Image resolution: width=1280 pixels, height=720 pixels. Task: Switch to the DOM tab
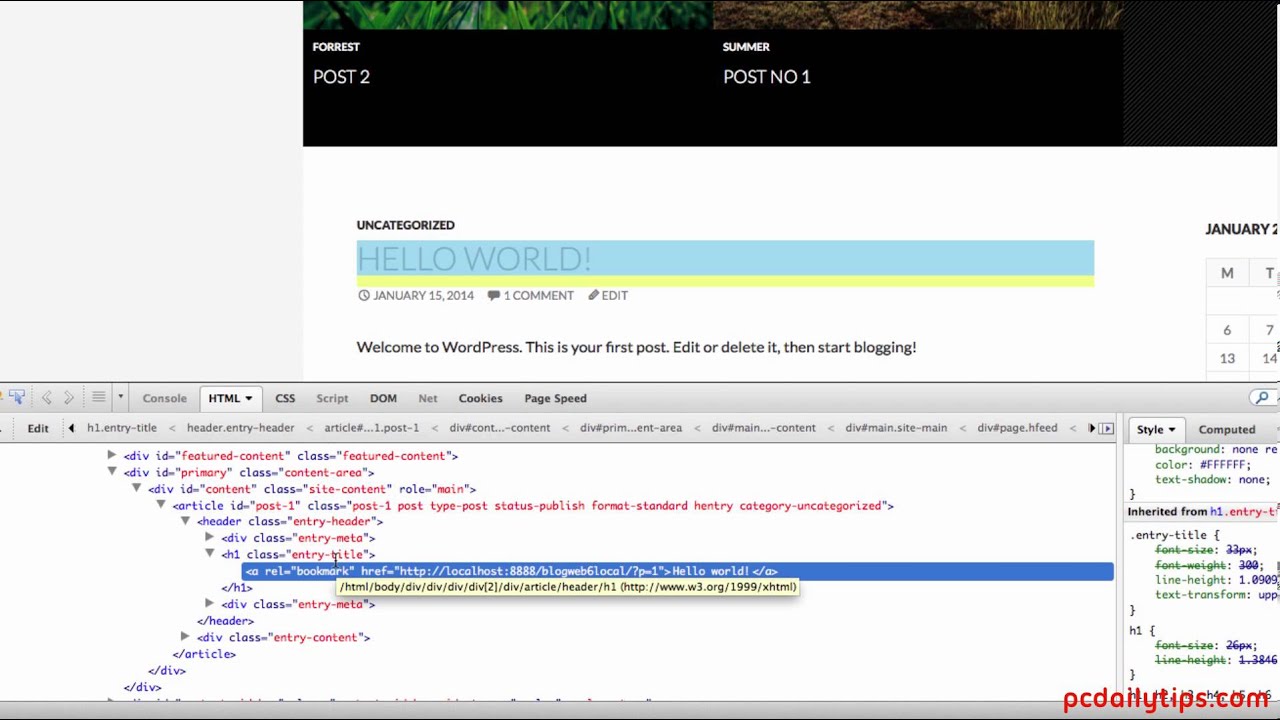[x=383, y=398]
